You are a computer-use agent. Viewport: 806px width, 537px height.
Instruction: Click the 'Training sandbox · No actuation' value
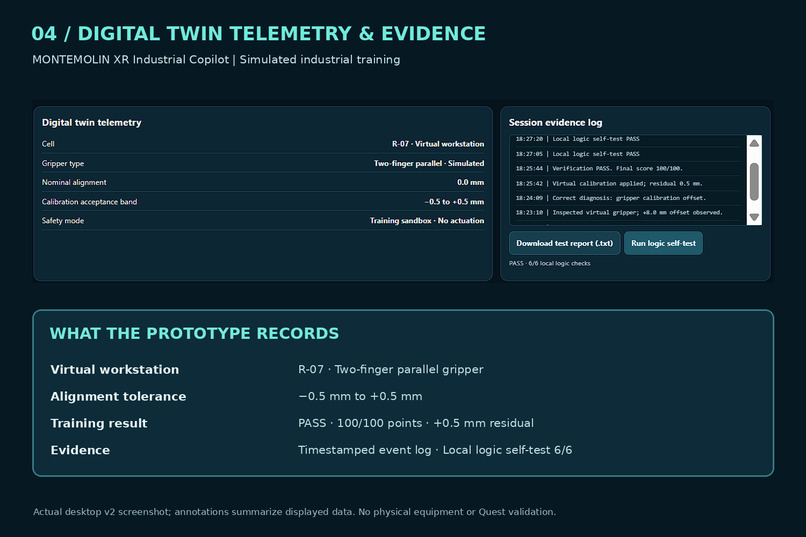427,221
